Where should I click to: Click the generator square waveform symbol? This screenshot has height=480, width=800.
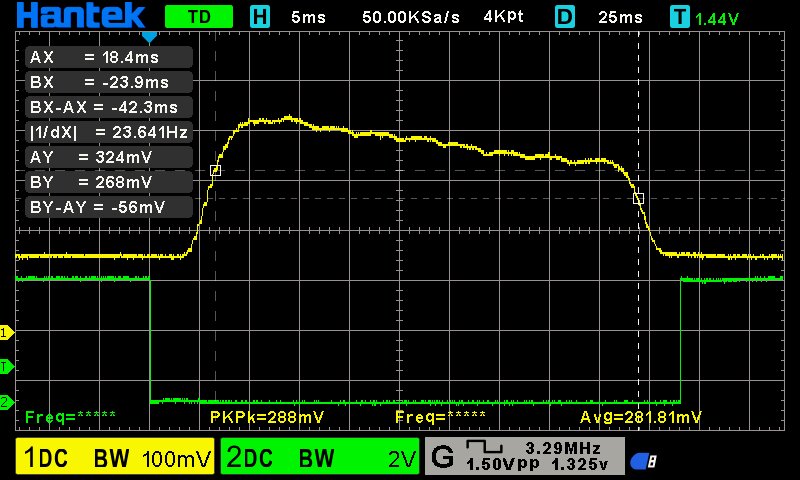pyautogui.click(x=484, y=447)
